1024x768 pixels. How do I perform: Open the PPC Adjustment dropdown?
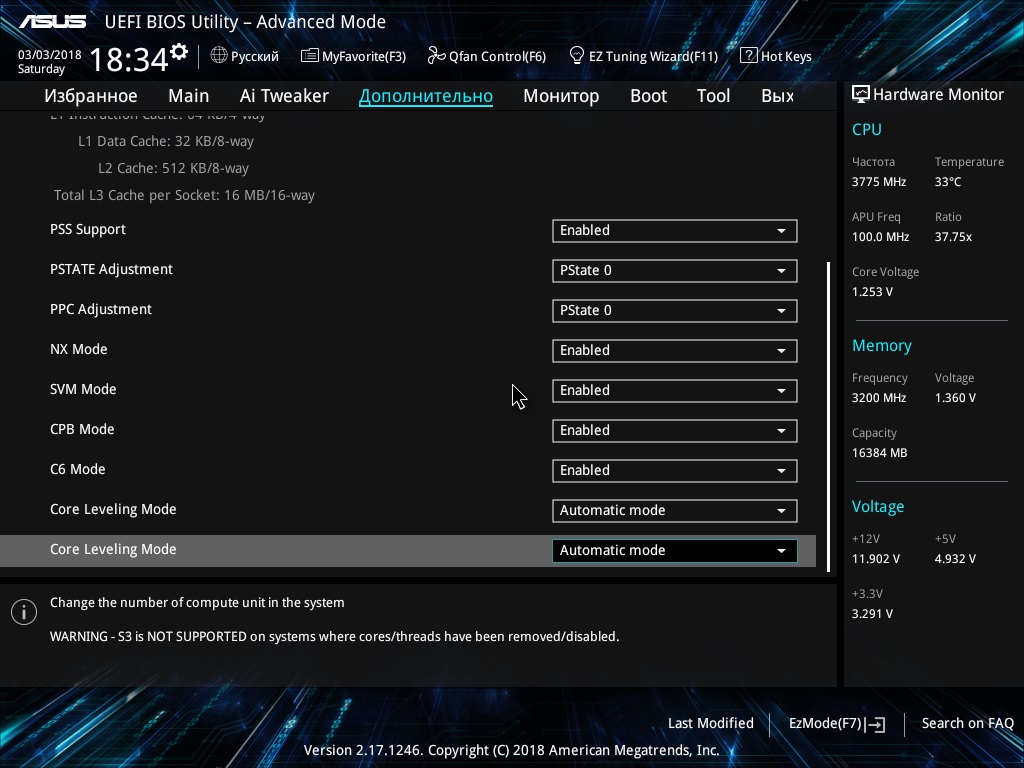(675, 310)
